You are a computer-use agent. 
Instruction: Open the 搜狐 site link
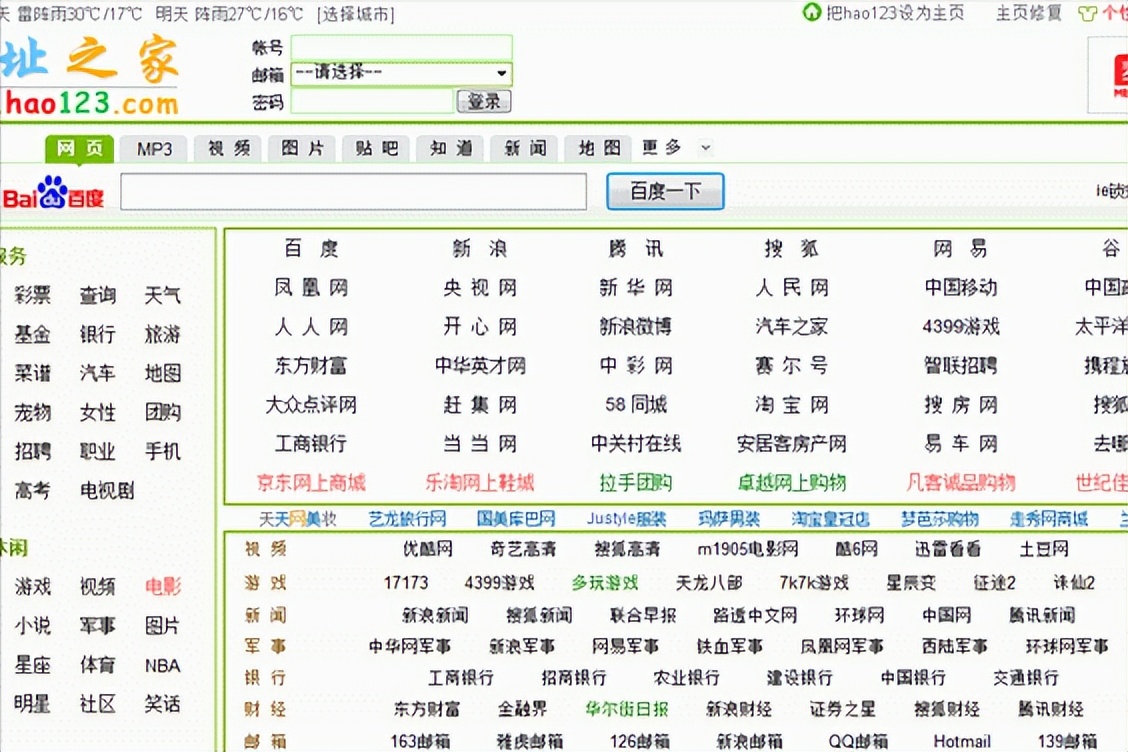(791, 248)
